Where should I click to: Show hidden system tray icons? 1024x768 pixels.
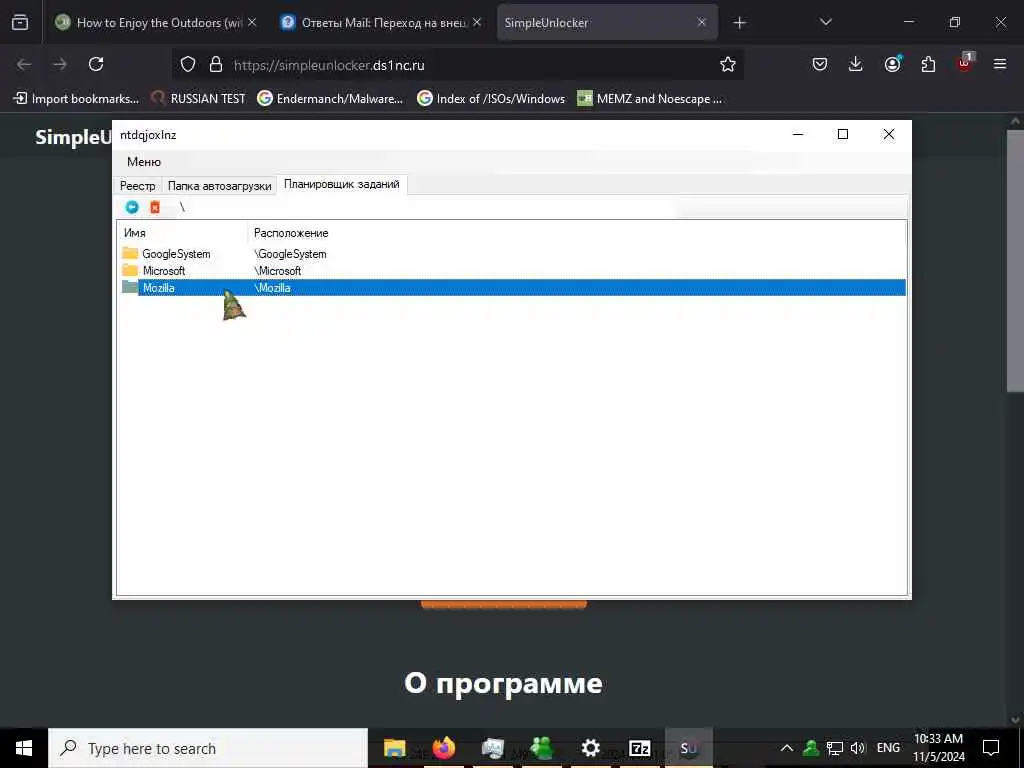787,748
